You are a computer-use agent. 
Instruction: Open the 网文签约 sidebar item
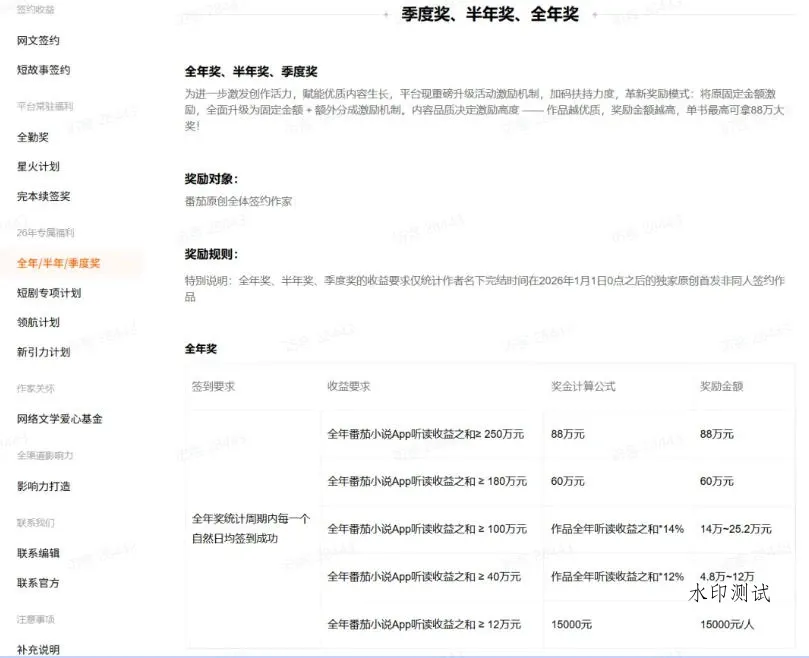[x=38, y=40]
